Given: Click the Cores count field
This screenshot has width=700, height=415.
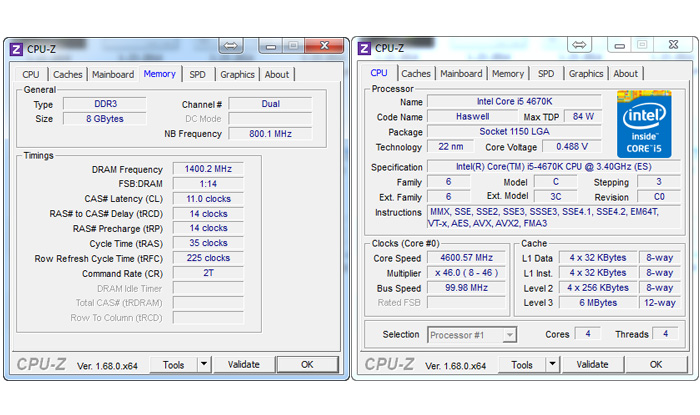Looking at the screenshot, I should pyautogui.click(x=588, y=334).
